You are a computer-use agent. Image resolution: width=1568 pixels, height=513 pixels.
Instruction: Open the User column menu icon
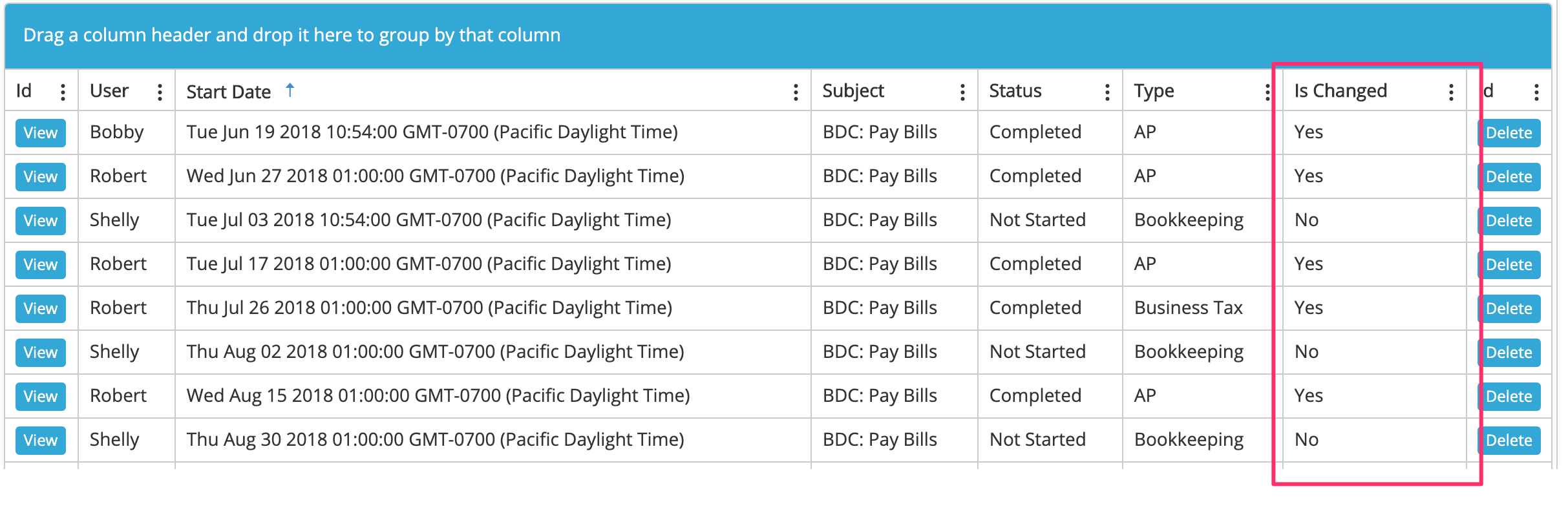(160, 92)
